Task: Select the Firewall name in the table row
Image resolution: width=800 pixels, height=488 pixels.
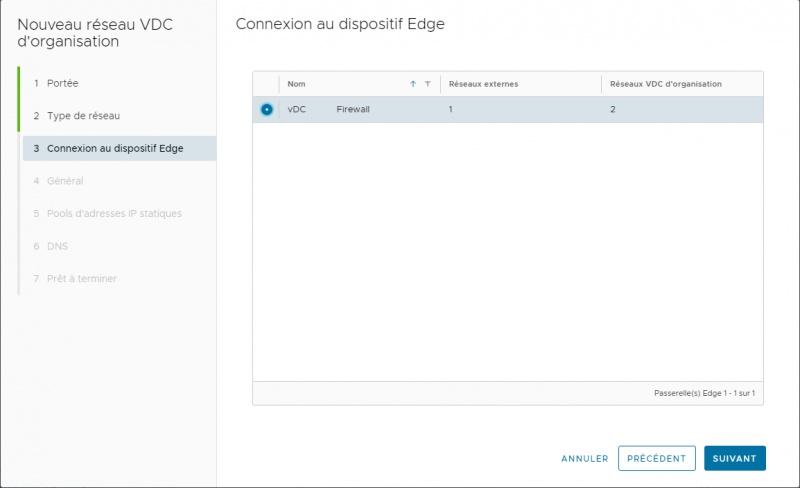Action: 353,109
